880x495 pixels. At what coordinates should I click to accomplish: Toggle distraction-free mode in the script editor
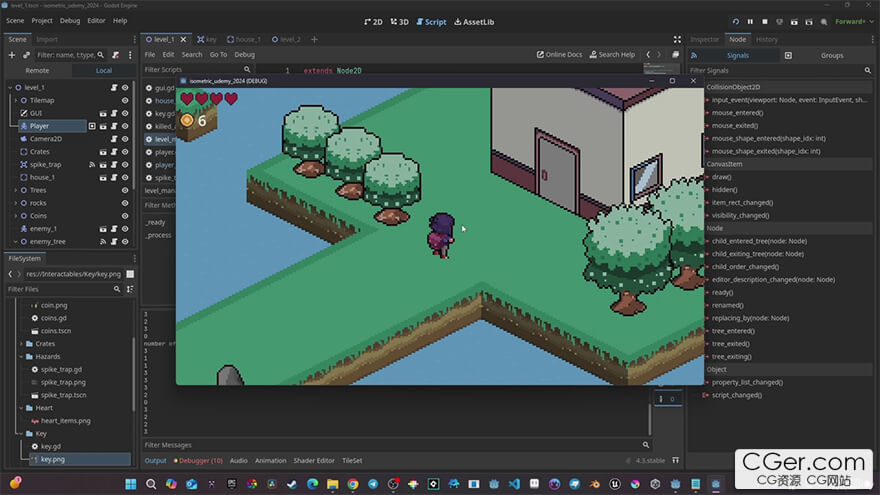[677, 39]
